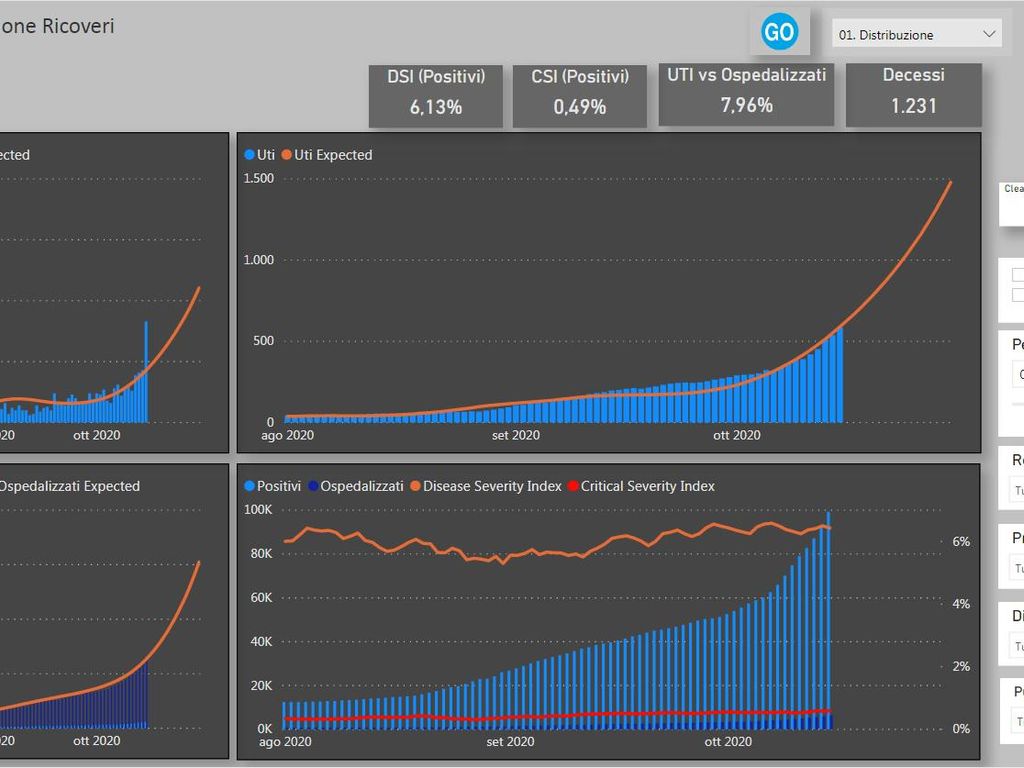Click the Decessi KPI card
This screenshot has width=1024, height=768.
coord(913,95)
